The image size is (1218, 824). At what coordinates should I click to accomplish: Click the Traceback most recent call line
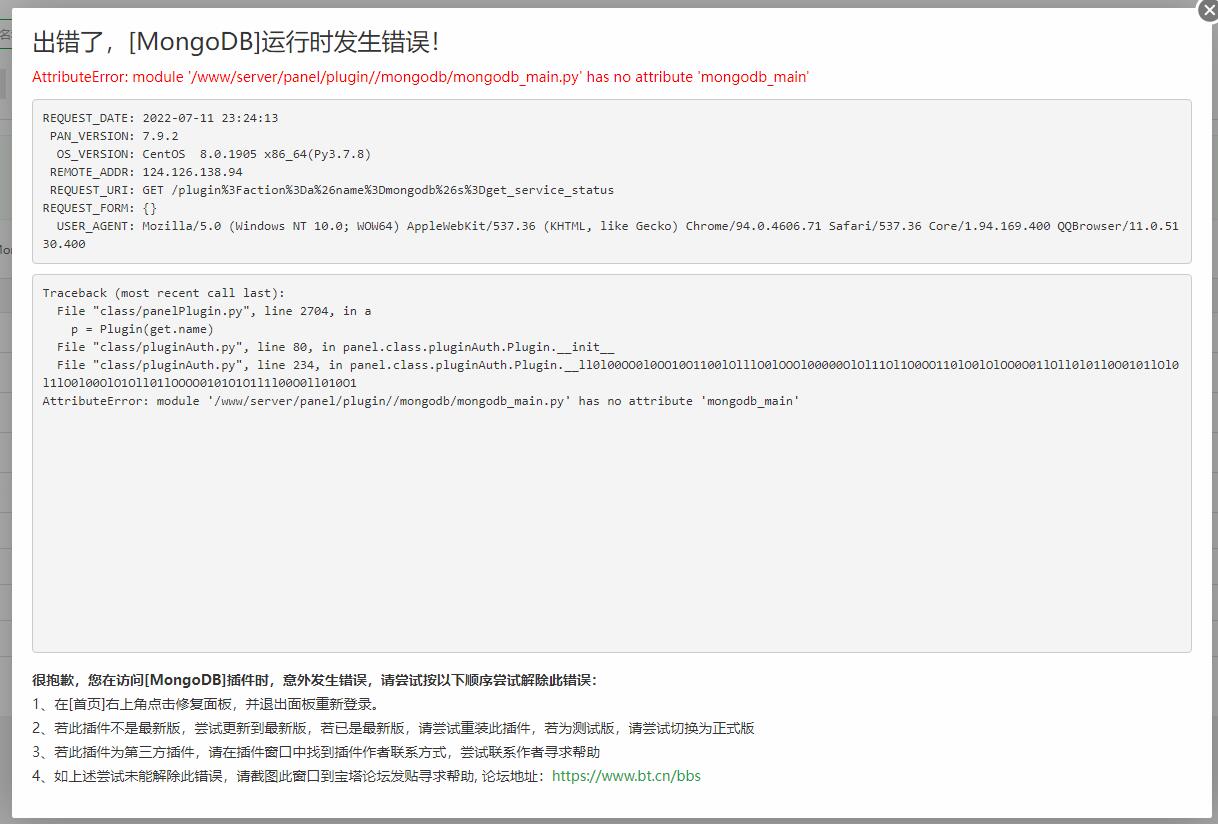(164, 293)
